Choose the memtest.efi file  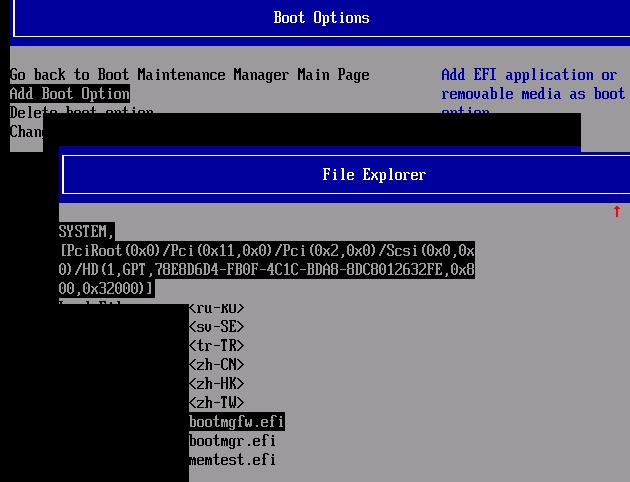tap(232, 460)
